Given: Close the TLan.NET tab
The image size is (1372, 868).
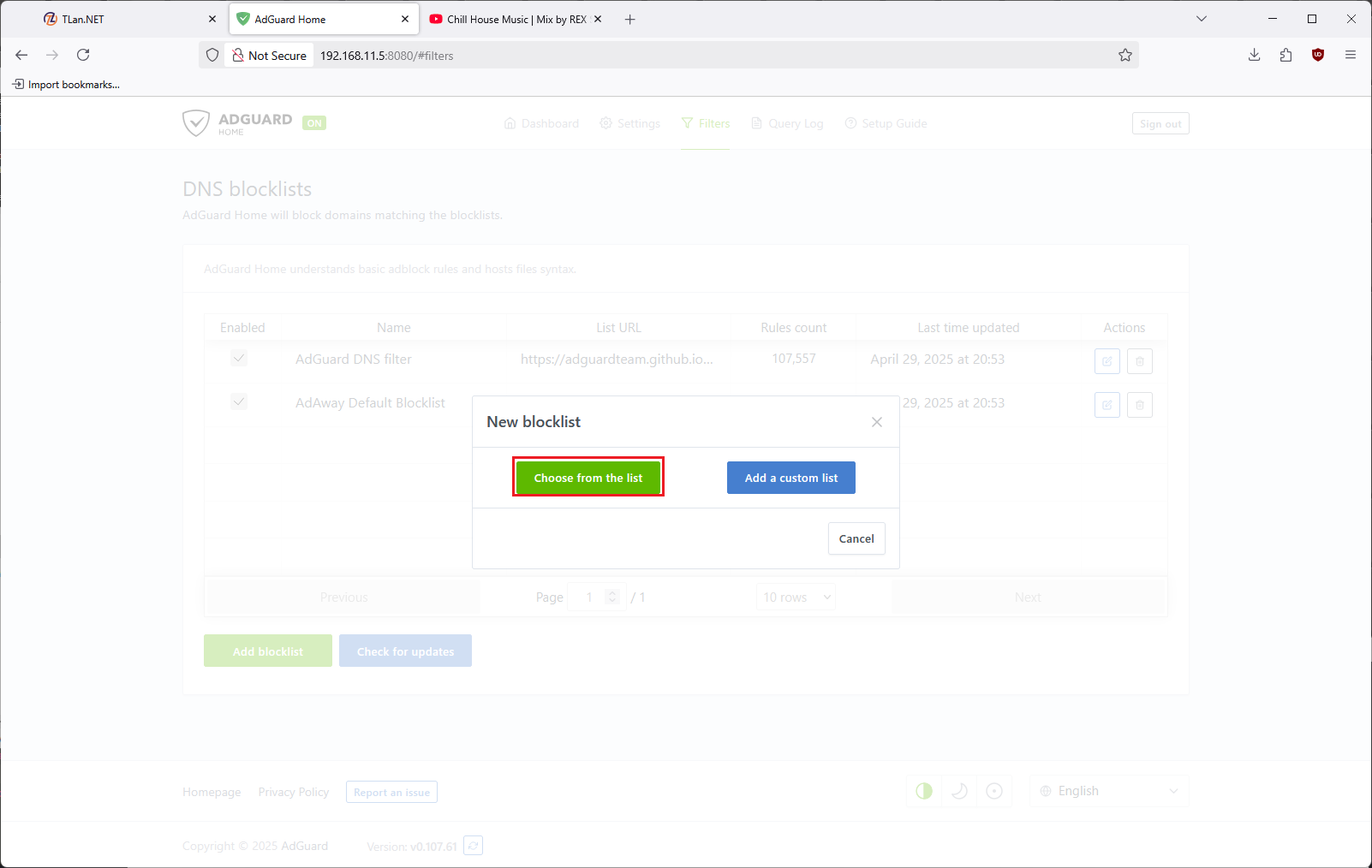Looking at the screenshot, I should [x=212, y=19].
